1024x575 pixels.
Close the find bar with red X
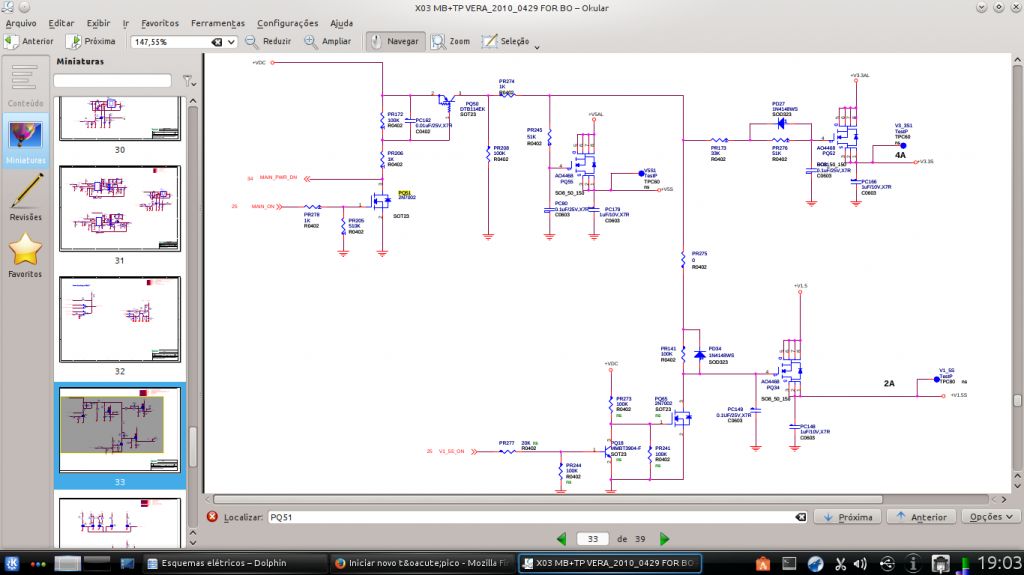point(212,517)
